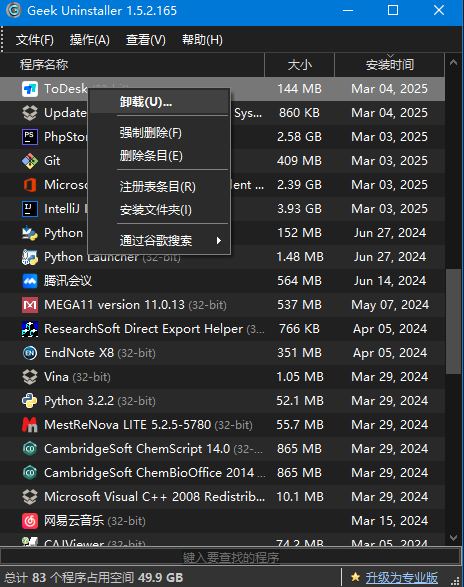
Task: Click the 升级为专业版 link
Action: coord(401,577)
